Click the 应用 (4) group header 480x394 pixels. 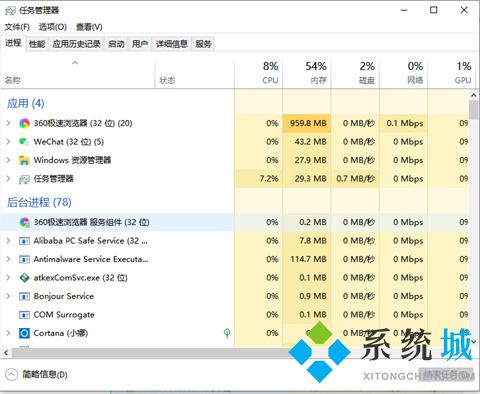[26, 103]
